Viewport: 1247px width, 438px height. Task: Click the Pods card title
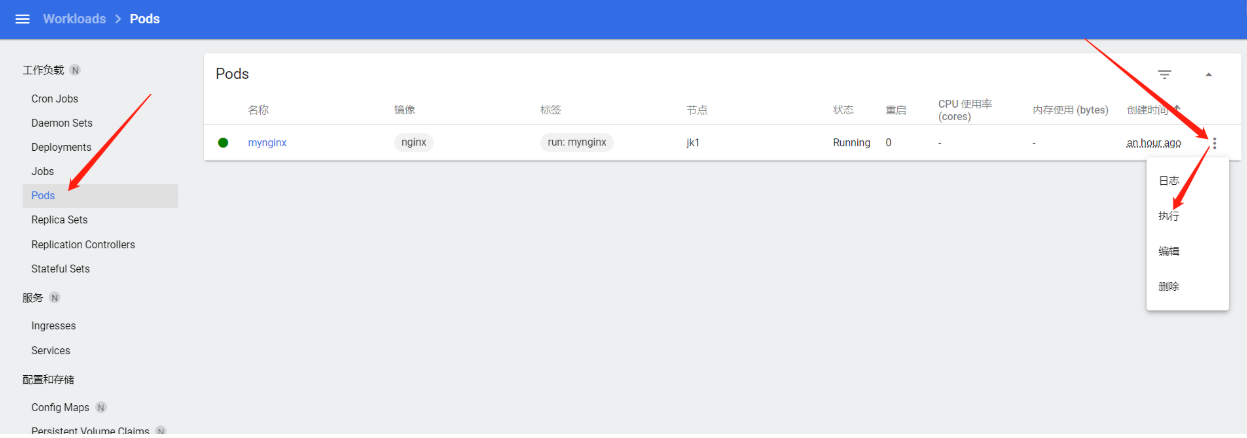click(x=232, y=74)
